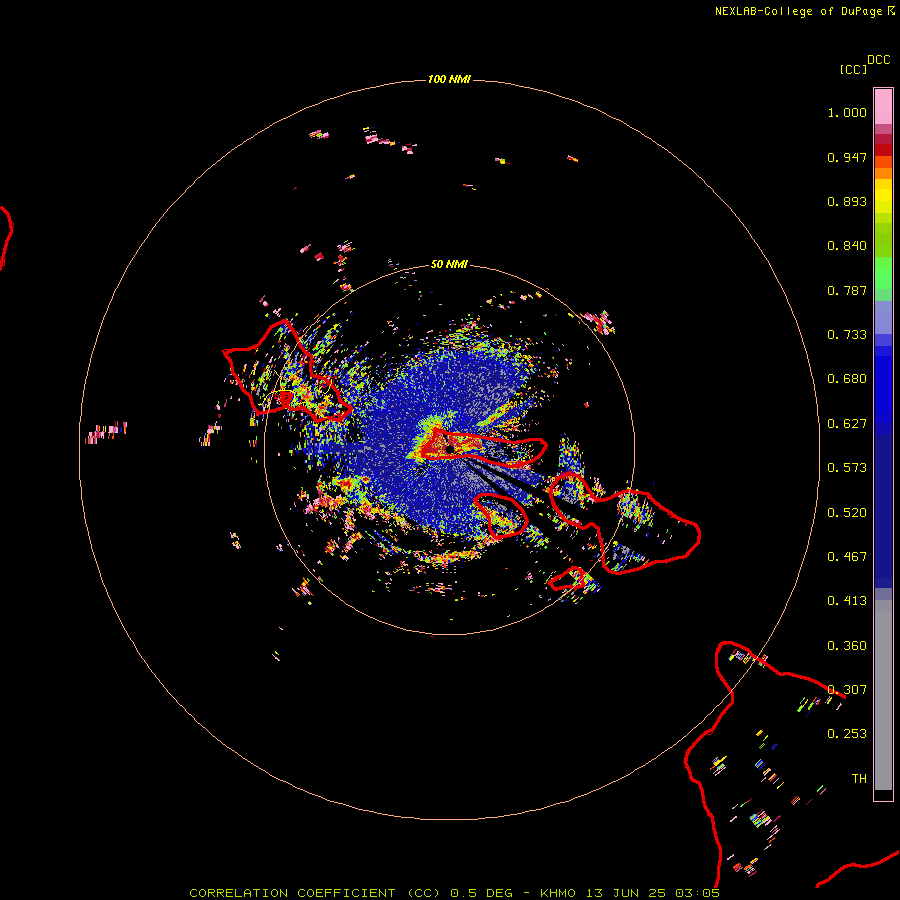Click the 1.000 legend value
The image size is (900, 900).
click(847, 112)
